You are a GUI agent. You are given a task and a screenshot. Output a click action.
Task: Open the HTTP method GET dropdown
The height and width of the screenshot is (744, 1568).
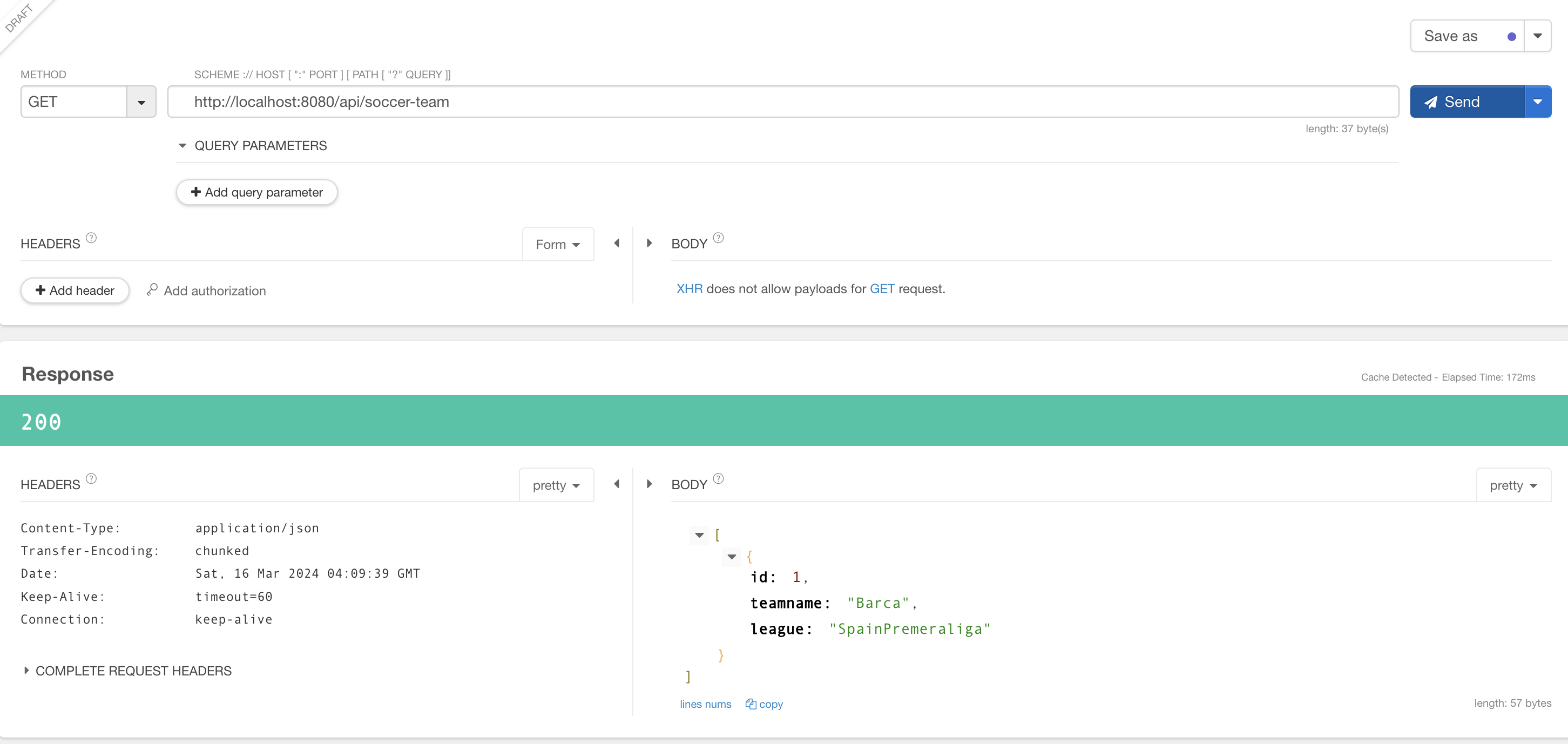(141, 102)
